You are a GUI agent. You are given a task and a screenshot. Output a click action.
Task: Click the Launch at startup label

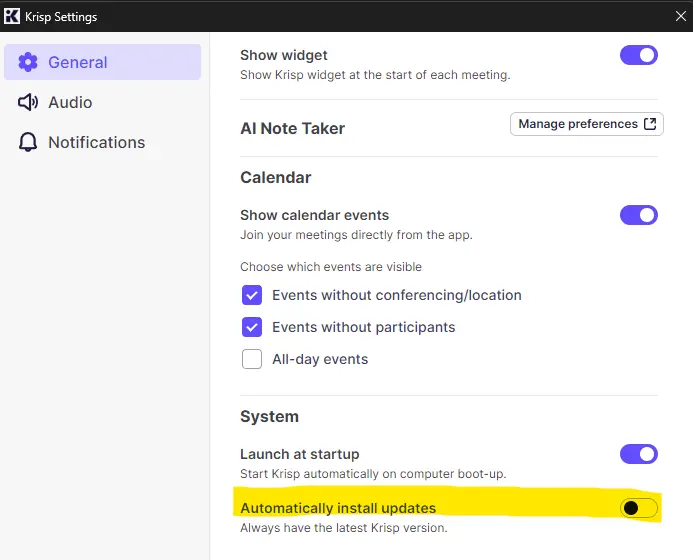pyautogui.click(x=300, y=454)
